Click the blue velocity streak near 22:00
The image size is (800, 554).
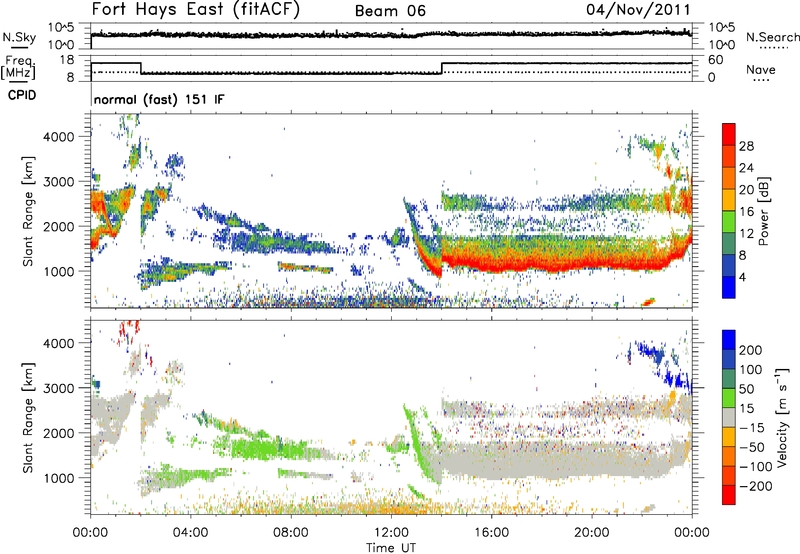point(651,352)
